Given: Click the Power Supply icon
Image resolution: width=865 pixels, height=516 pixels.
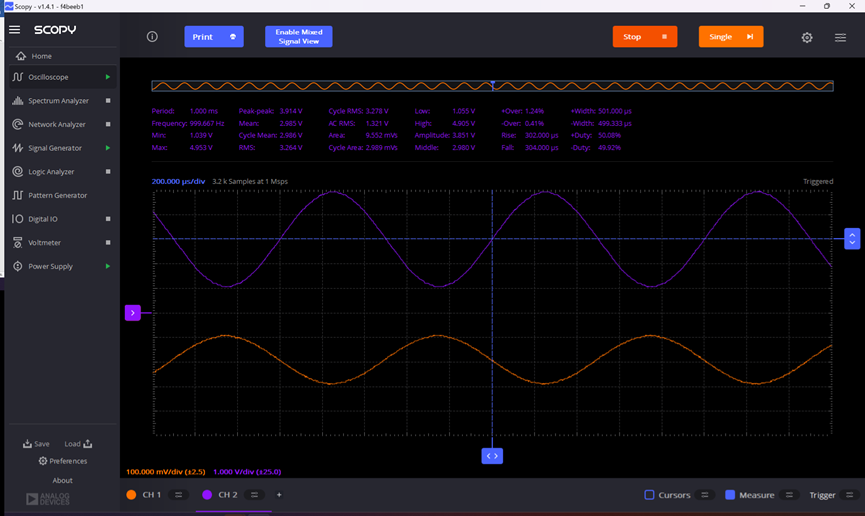Looking at the screenshot, I should click(18, 267).
